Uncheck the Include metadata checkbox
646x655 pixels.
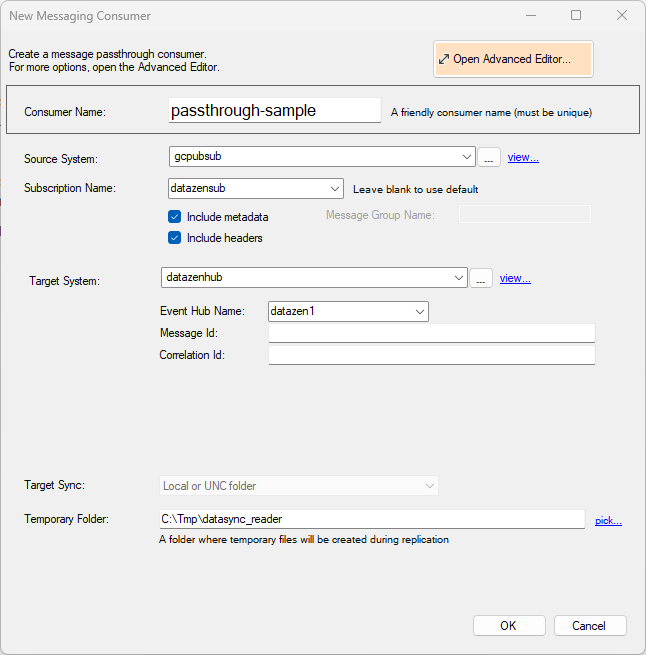(x=174, y=217)
